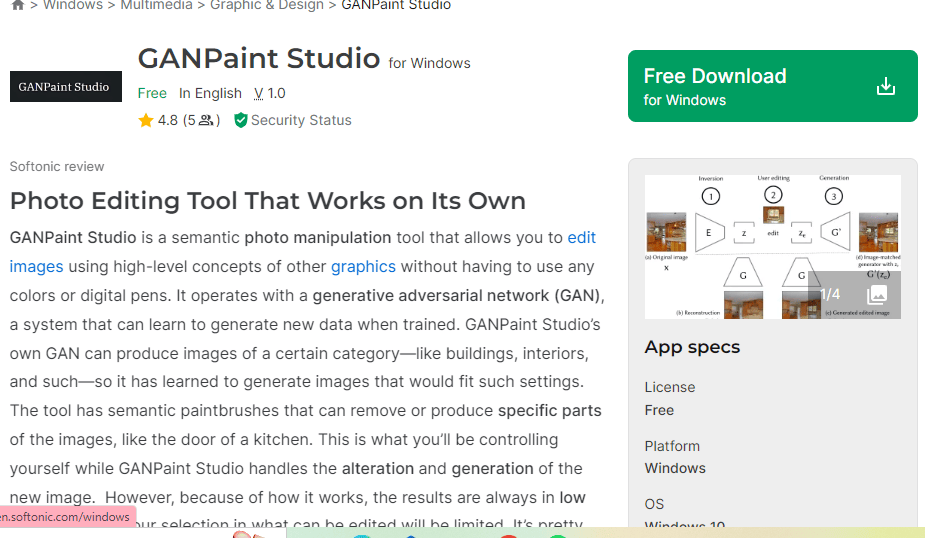Open Graphic & Design breadcrumb category
This screenshot has width=925, height=538.
(266, 6)
